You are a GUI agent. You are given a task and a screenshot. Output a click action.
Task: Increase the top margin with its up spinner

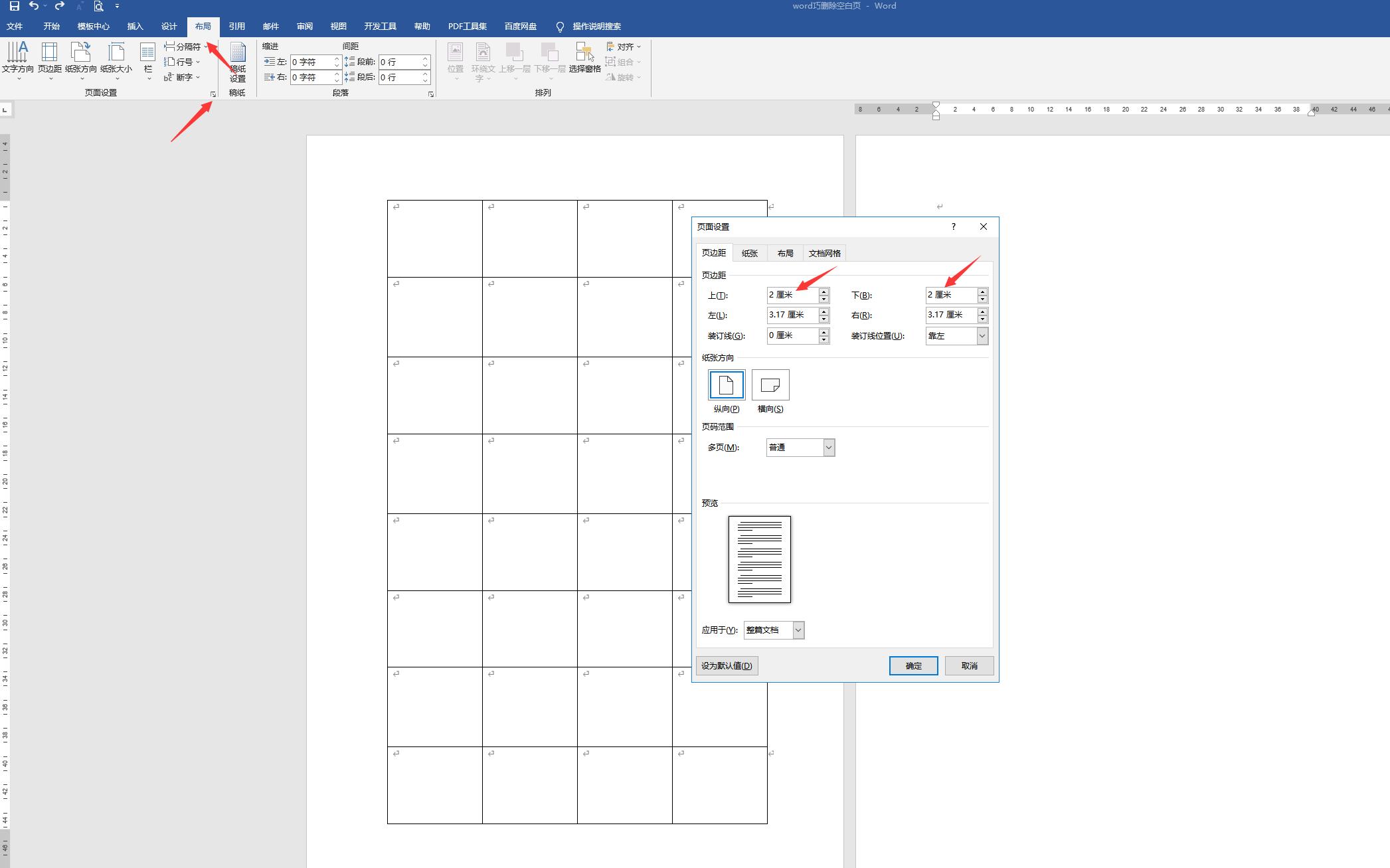tap(824, 292)
